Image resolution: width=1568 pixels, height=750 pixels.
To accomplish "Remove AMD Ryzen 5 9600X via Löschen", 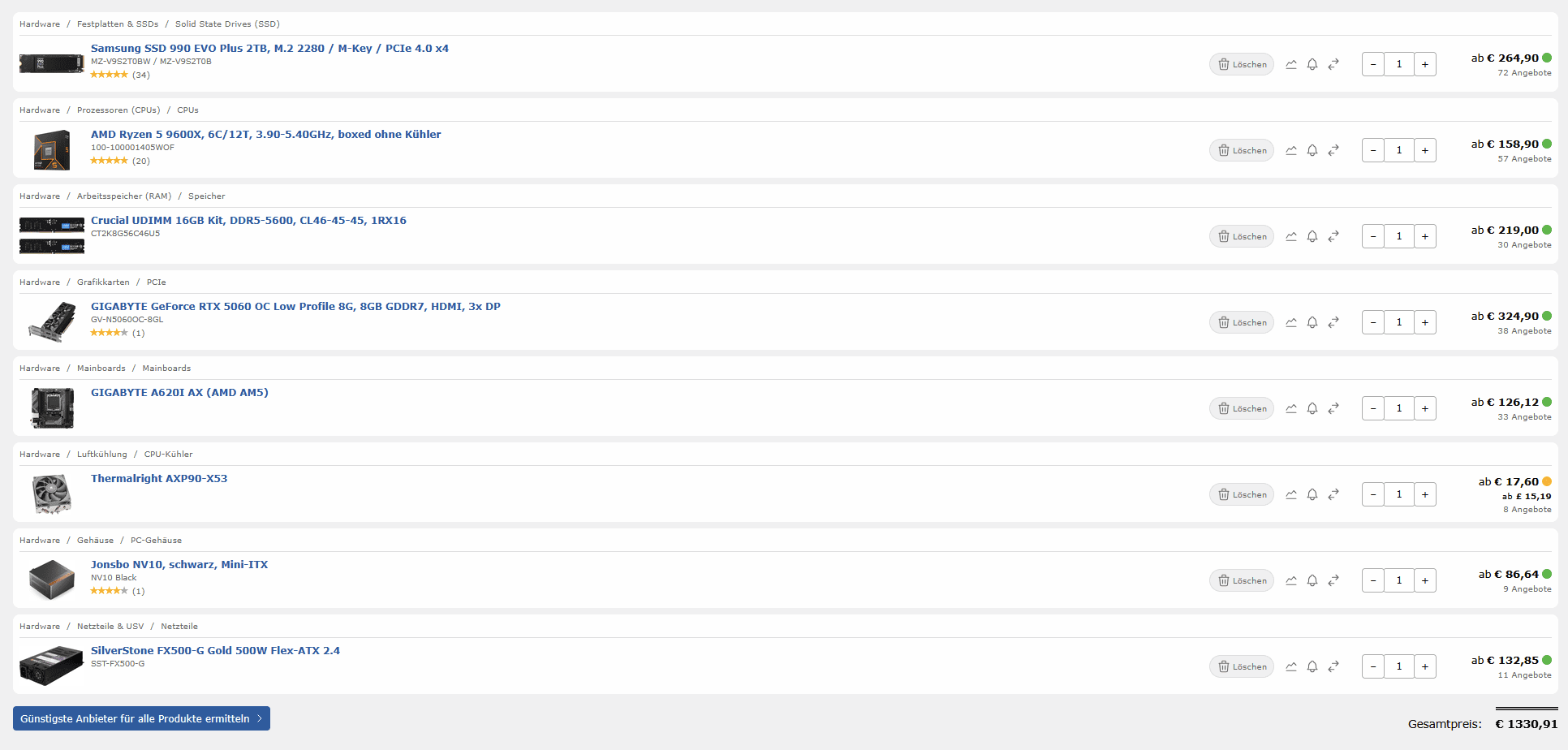I will (x=1242, y=150).
